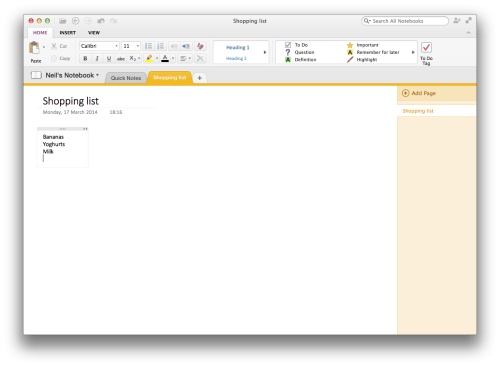Open the paragraph alignment dropdown
This screenshot has height=367, width=500.
[x=185, y=59]
